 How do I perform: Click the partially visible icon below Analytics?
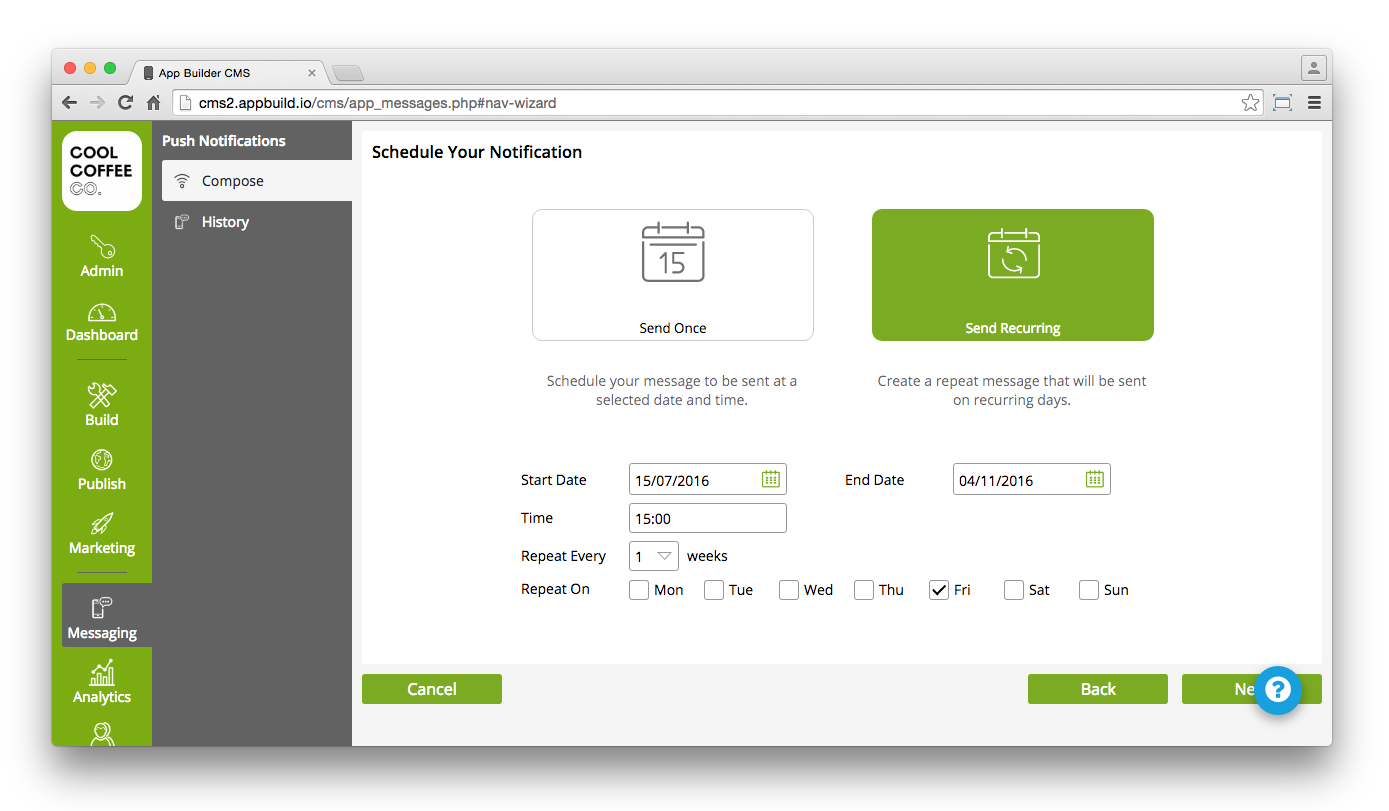tap(102, 734)
